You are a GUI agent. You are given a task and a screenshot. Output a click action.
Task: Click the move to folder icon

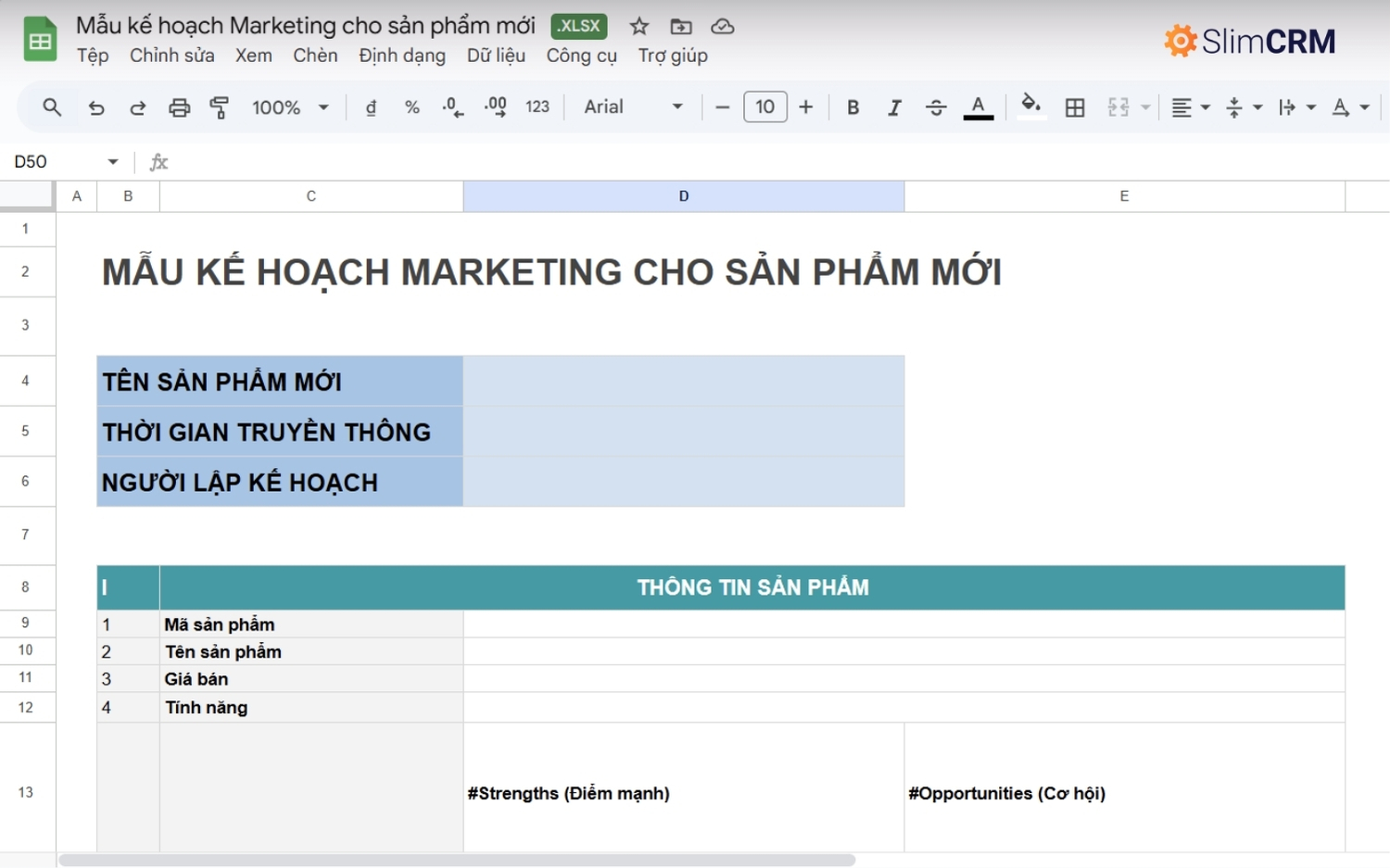(x=681, y=27)
